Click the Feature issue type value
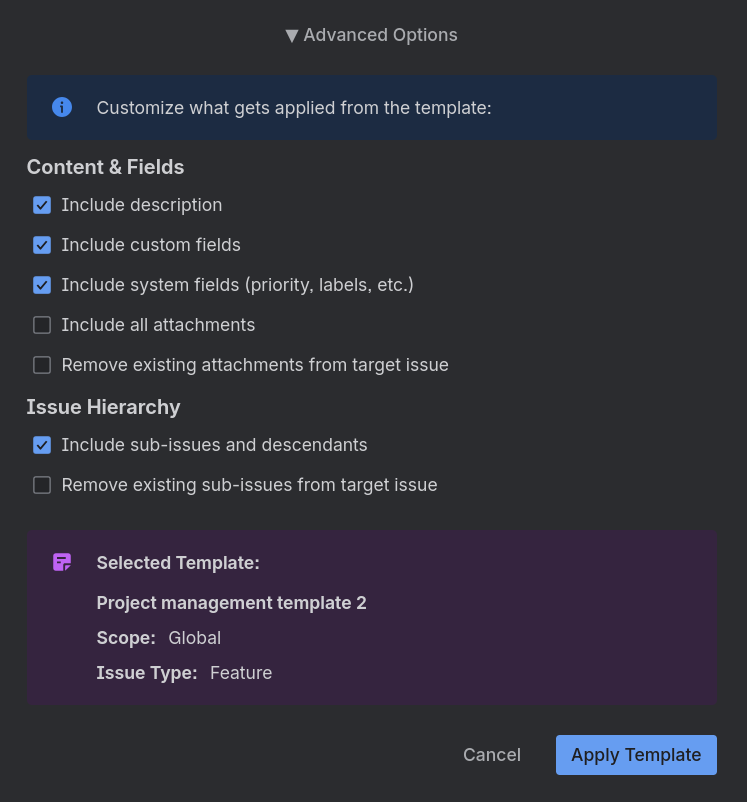The height and width of the screenshot is (802, 747). (241, 673)
